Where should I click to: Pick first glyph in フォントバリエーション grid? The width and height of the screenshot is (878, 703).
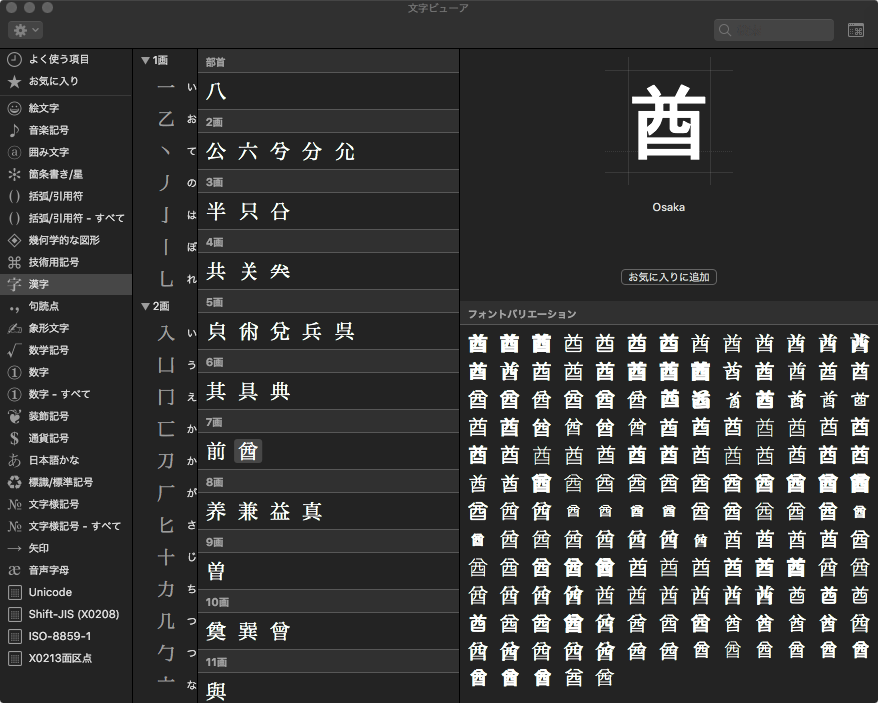point(478,344)
